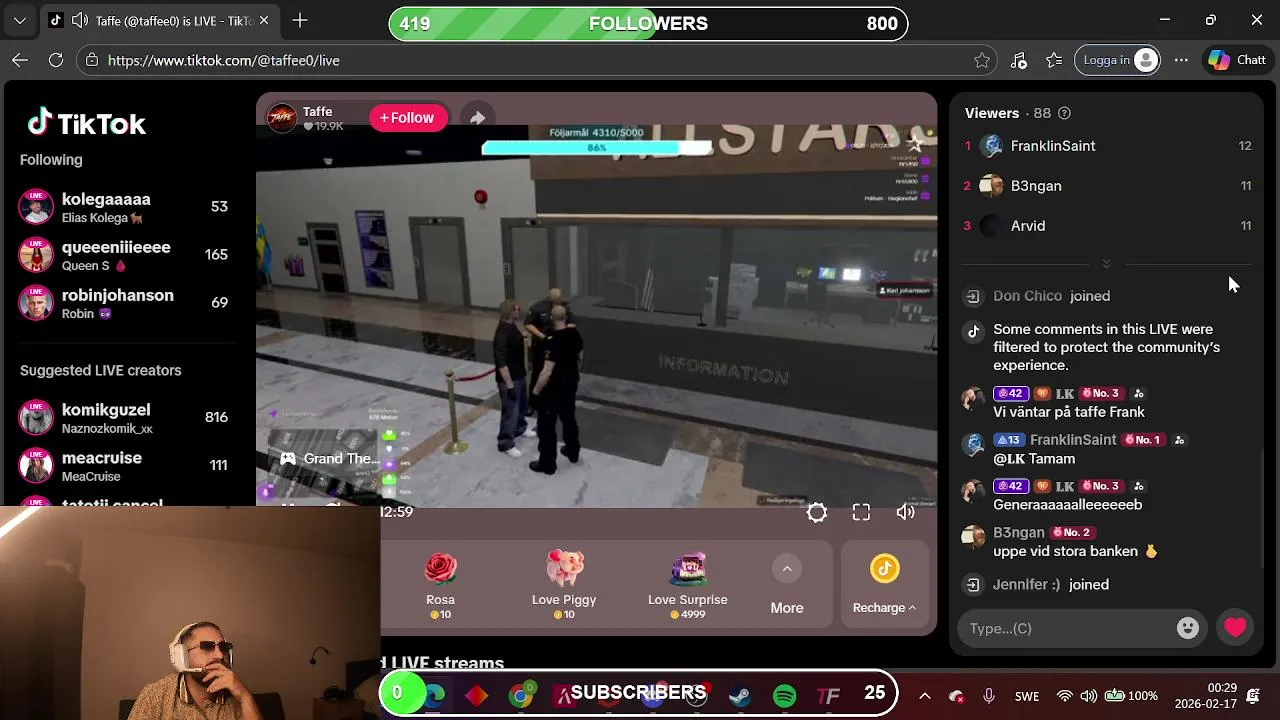This screenshot has height=720, width=1280.
Task: Click the browser back arrow
Action: tap(20, 60)
